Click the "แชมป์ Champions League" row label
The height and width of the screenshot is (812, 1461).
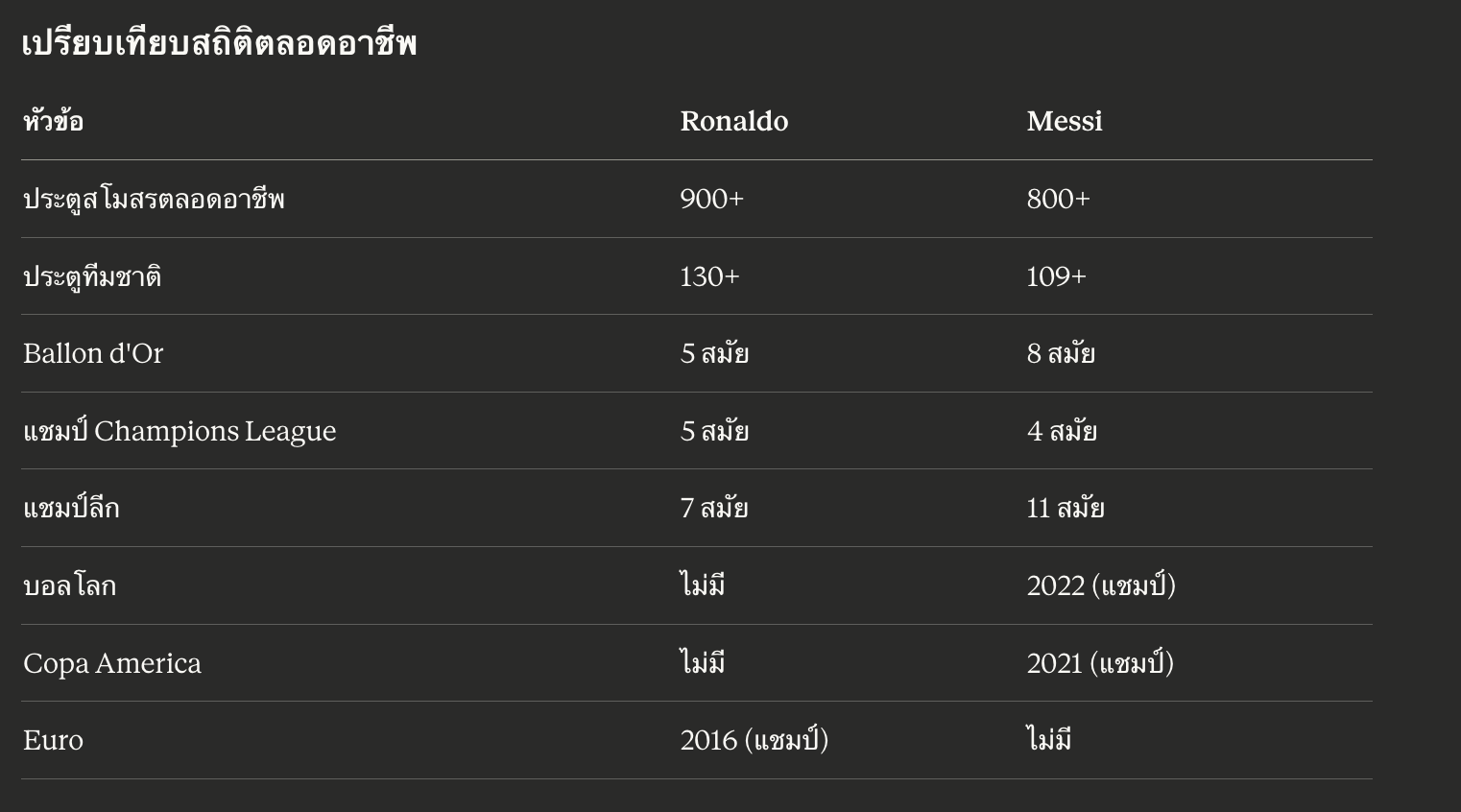tap(180, 432)
